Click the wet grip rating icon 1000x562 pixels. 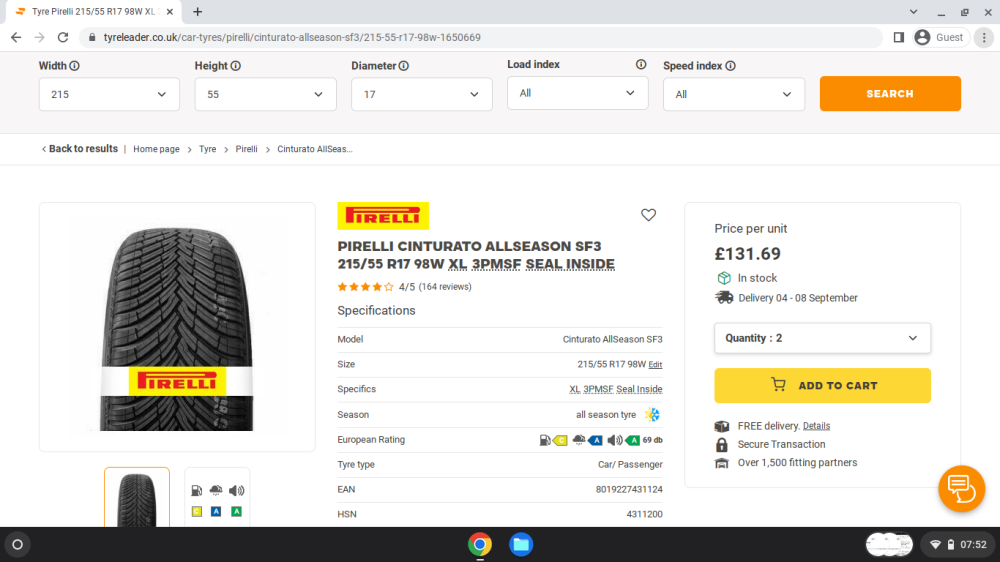click(x=587, y=440)
